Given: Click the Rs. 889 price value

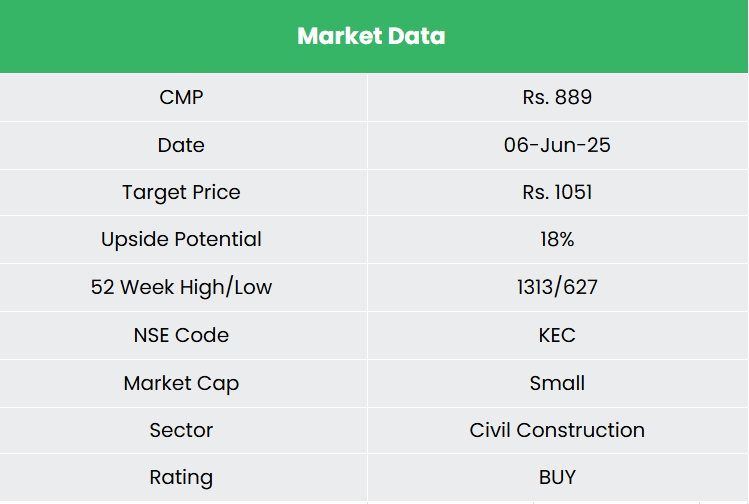Looking at the screenshot, I should coord(557,98).
